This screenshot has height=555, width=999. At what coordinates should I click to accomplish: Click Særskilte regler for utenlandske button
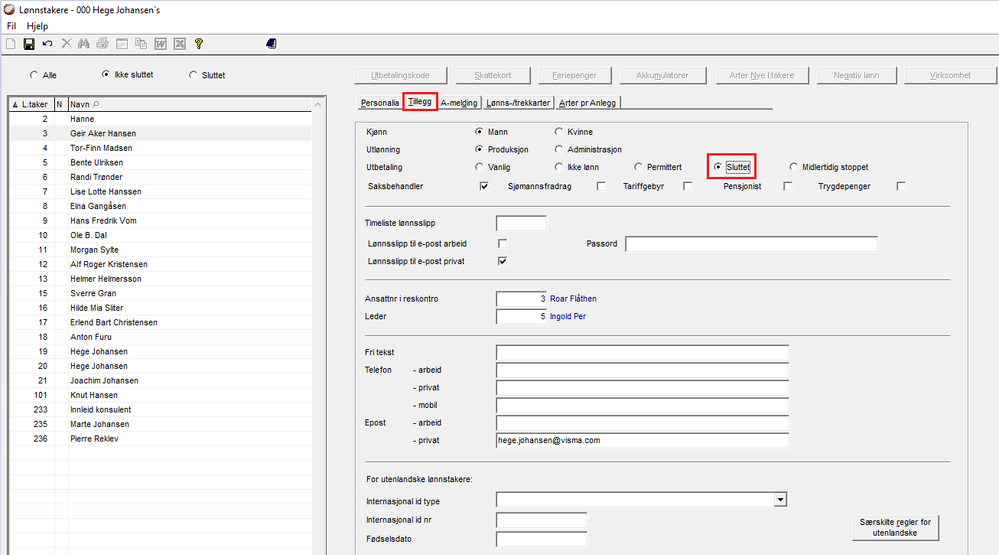[894, 528]
